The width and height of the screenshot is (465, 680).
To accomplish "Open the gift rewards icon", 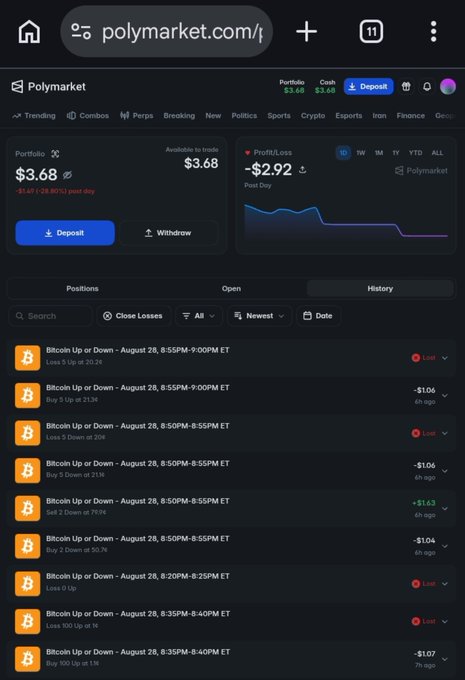I will click(x=406, y=87).
